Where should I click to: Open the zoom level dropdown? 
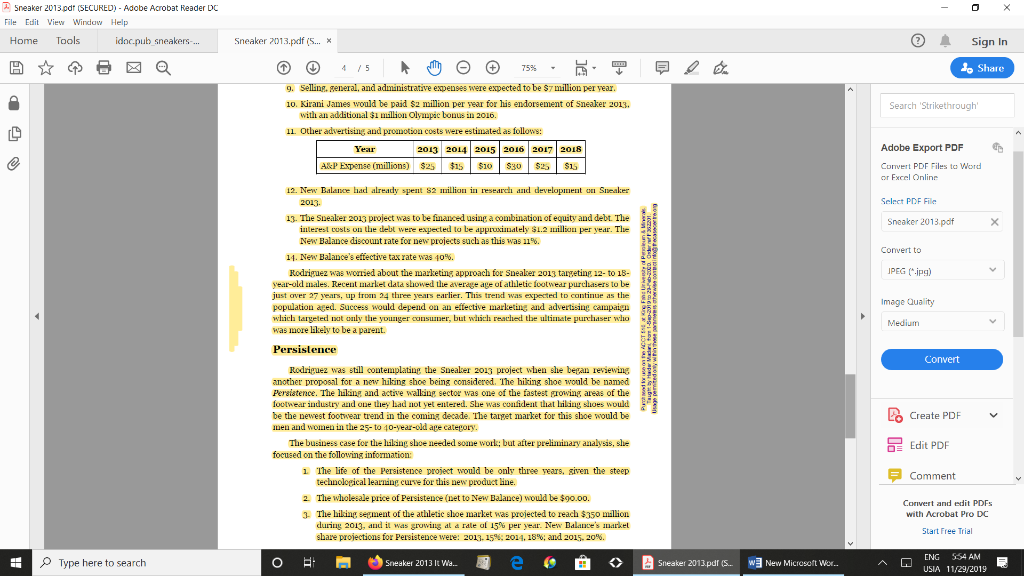(552, 68)
